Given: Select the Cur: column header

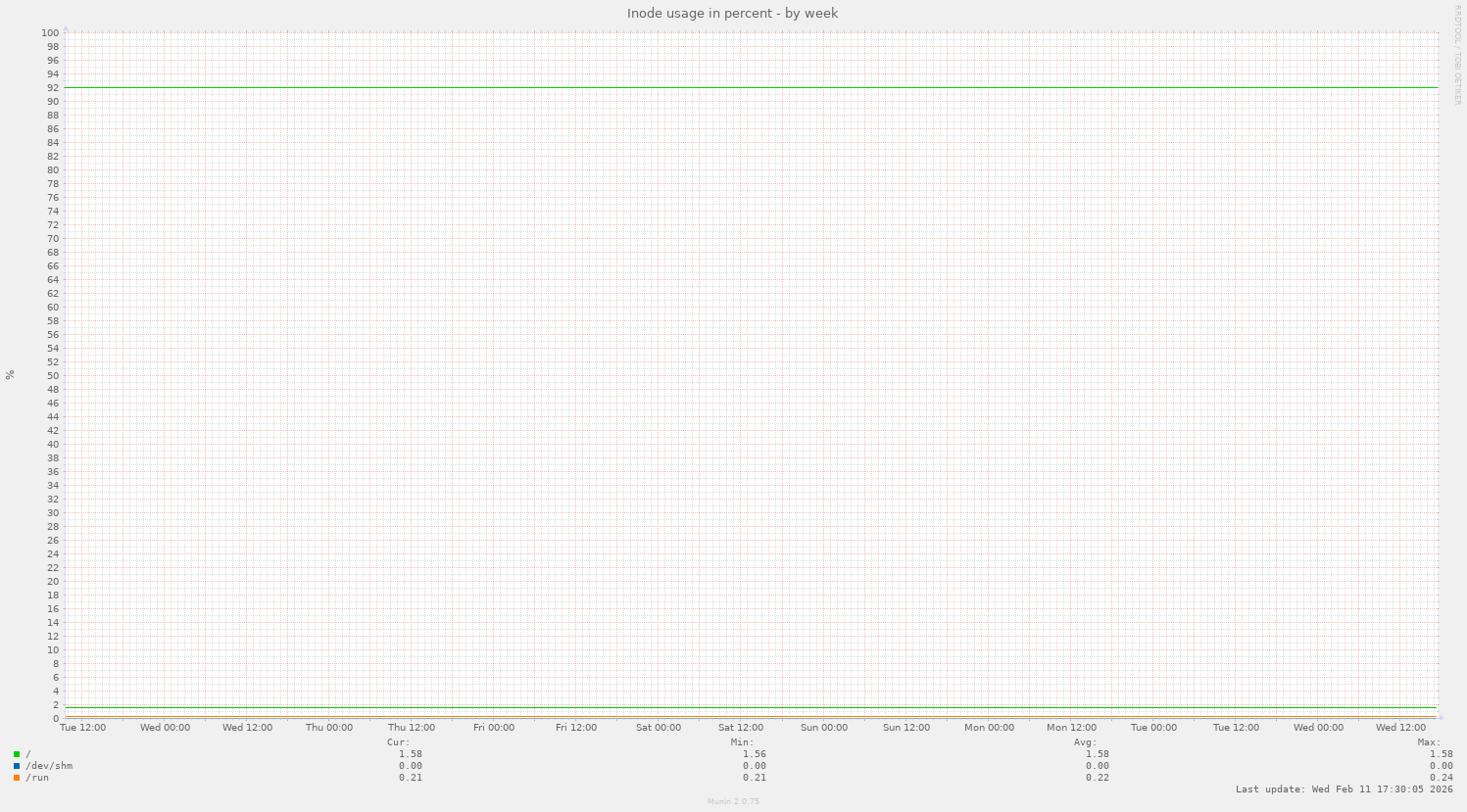Looking at the screenshot, I should [x=399, y=741].
